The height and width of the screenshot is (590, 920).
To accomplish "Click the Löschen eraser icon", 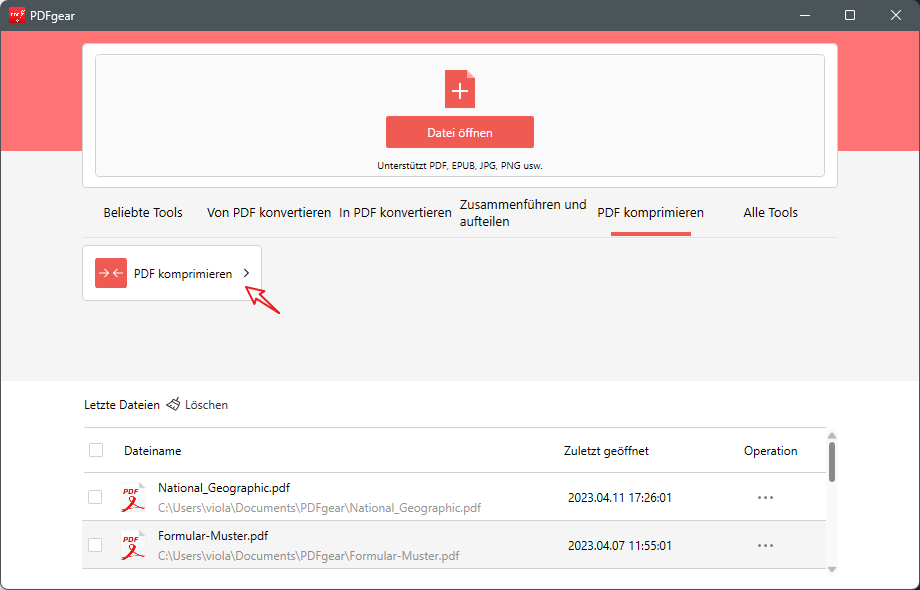I will pyautogui.click(x=174, y=404).
